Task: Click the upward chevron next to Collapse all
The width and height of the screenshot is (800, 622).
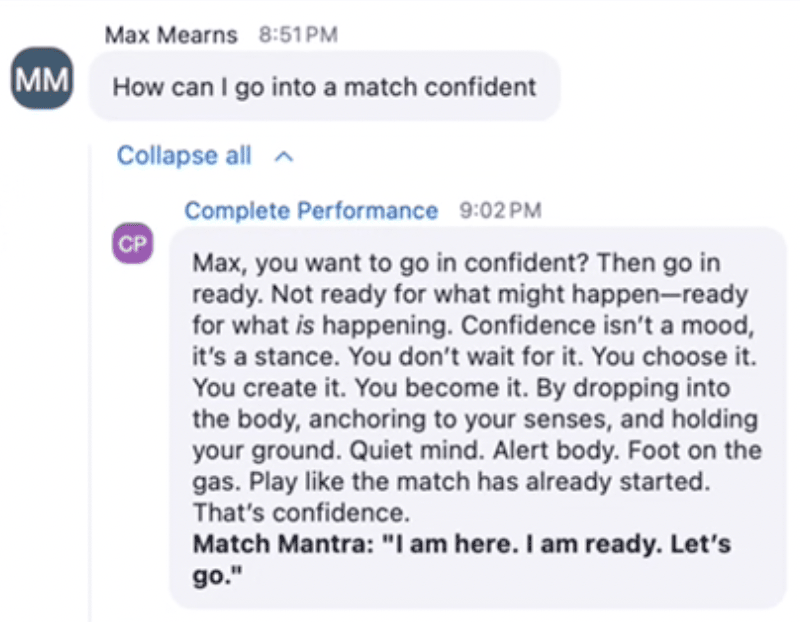Action: [x=284, y=157]
